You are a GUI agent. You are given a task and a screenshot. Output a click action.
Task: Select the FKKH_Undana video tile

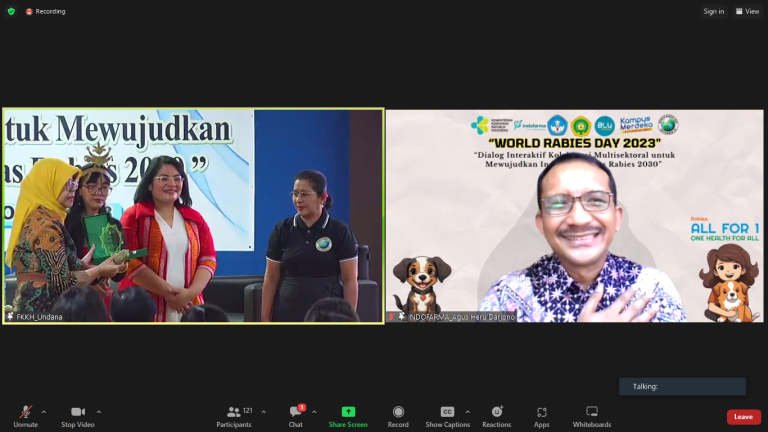click(193, 216)
